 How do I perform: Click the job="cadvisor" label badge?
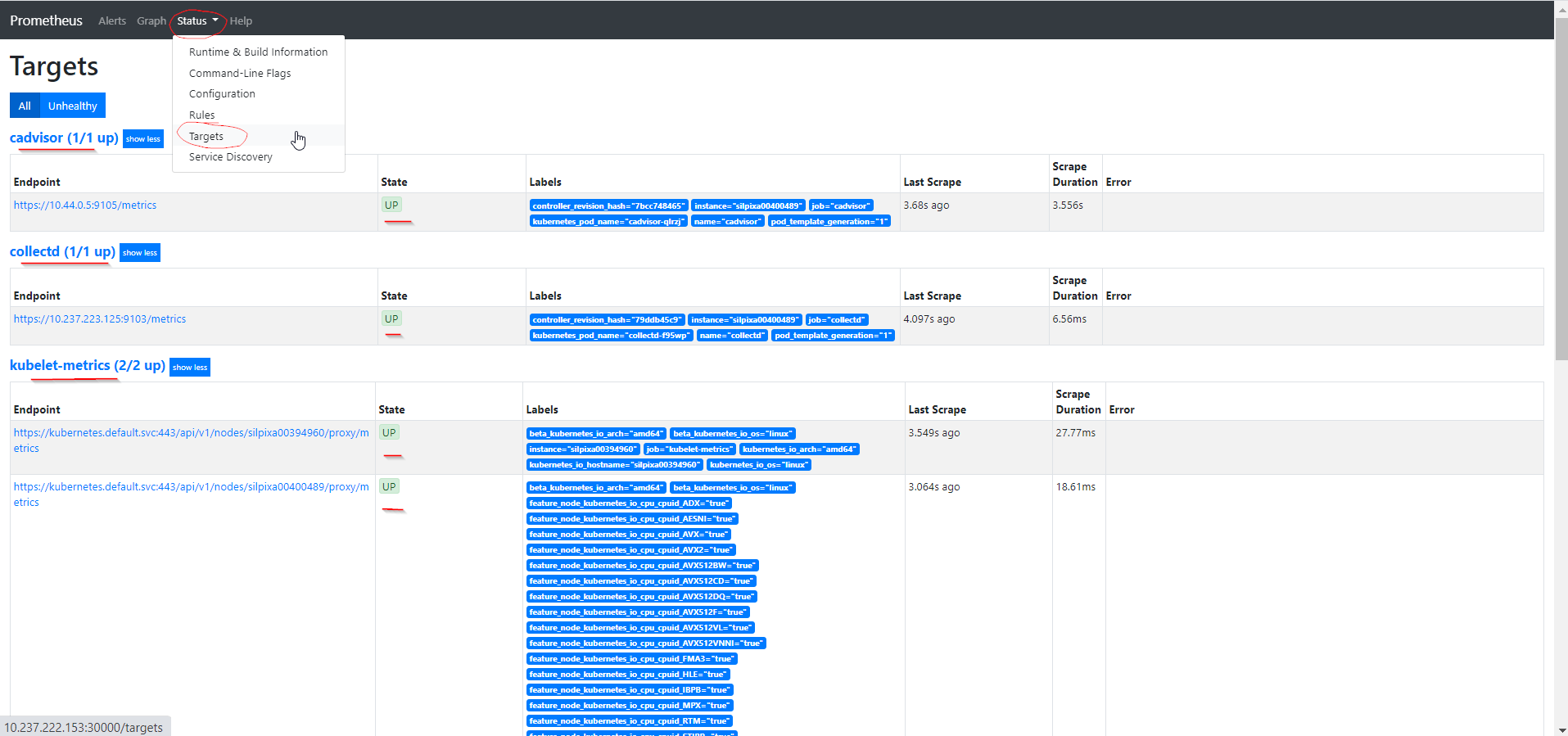click(841, 205)
